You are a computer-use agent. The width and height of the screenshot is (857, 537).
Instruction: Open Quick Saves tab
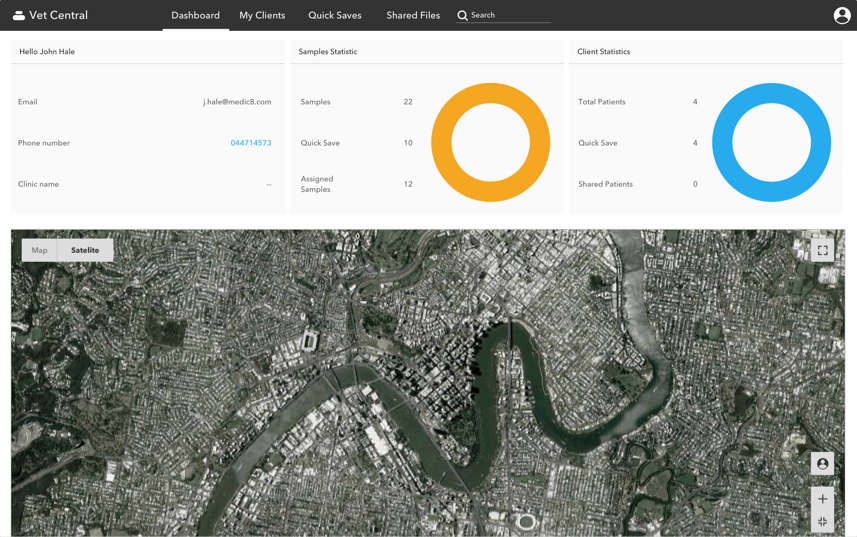[x=335, y=16]
